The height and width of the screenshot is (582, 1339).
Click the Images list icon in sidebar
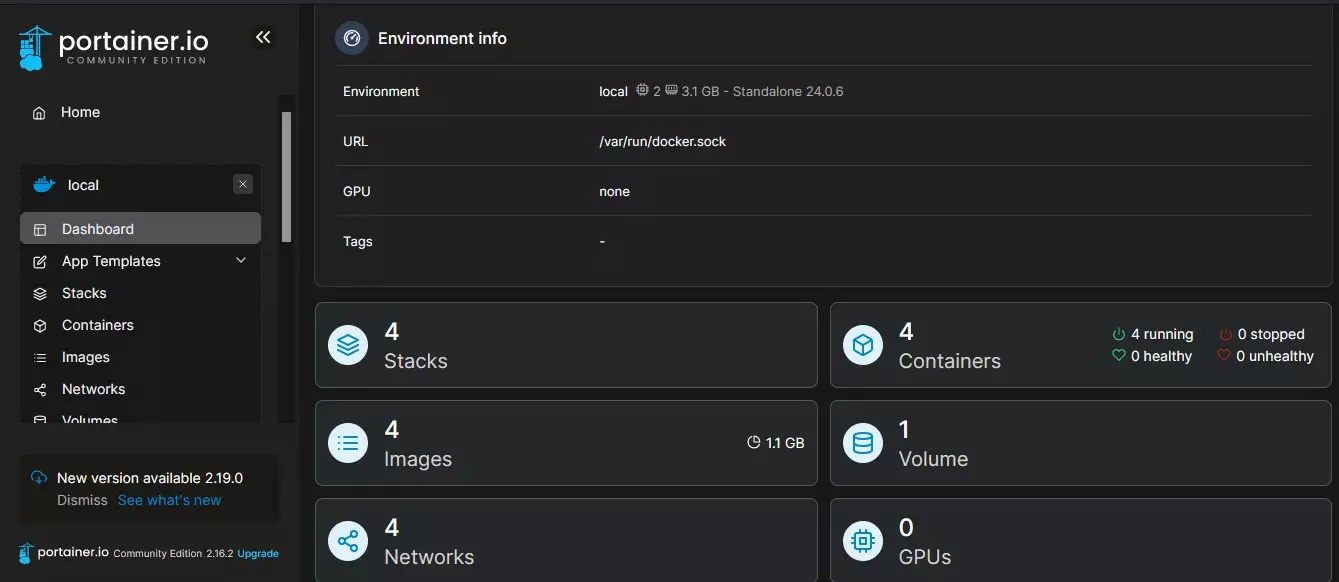[40, 358]
